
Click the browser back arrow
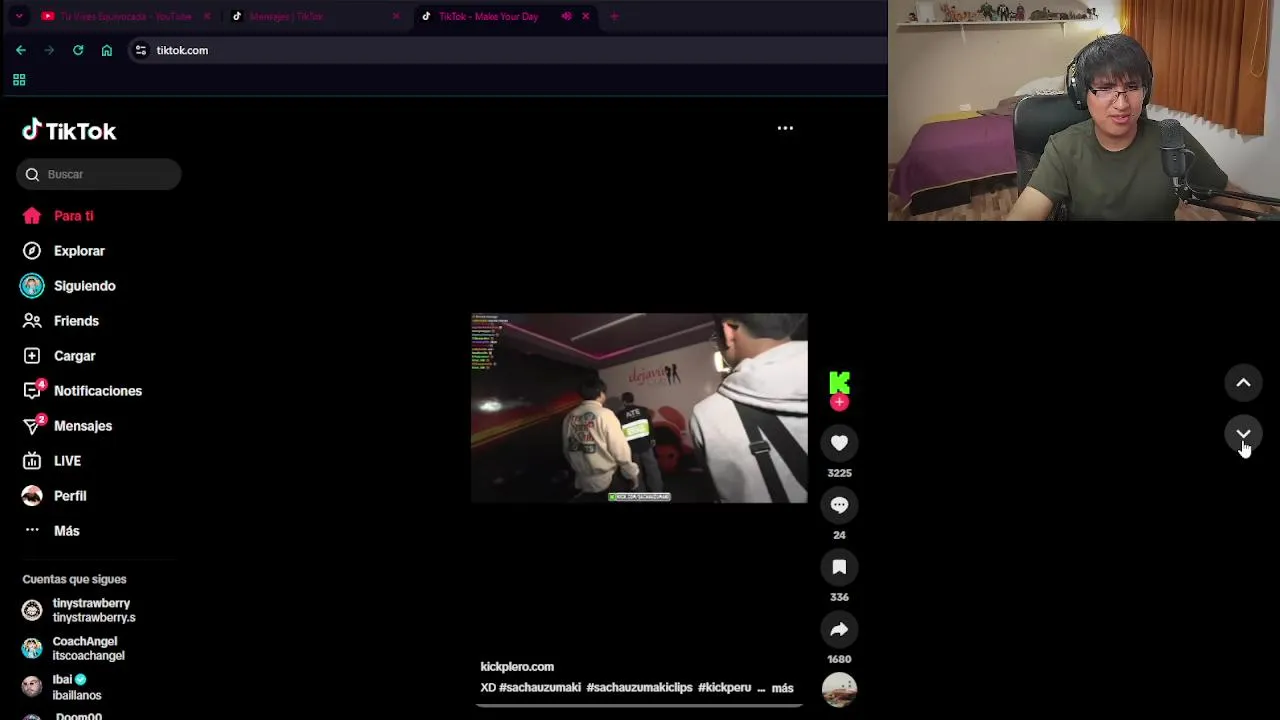tap(21, 50)
